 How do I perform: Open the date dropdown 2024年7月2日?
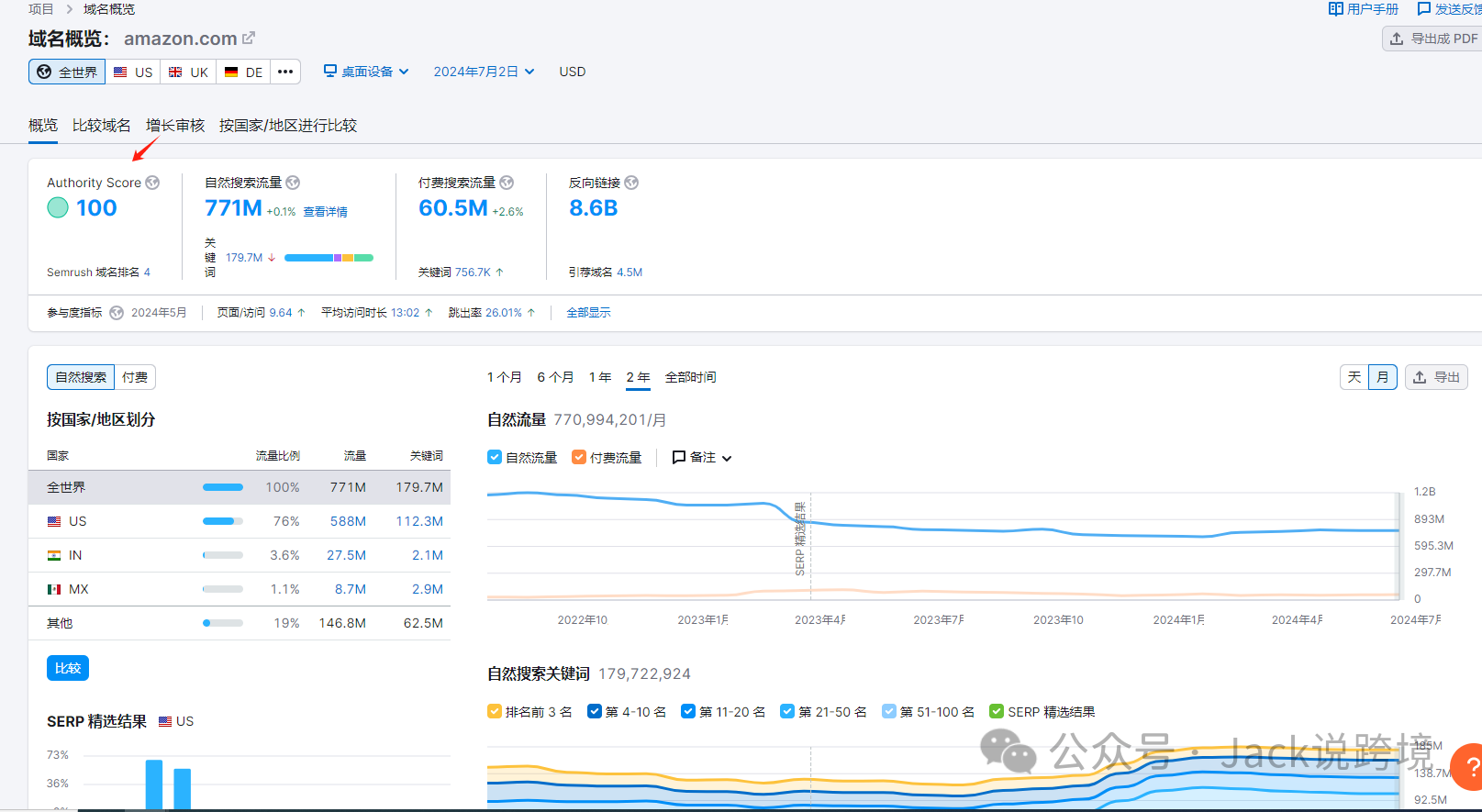[484, 72]
